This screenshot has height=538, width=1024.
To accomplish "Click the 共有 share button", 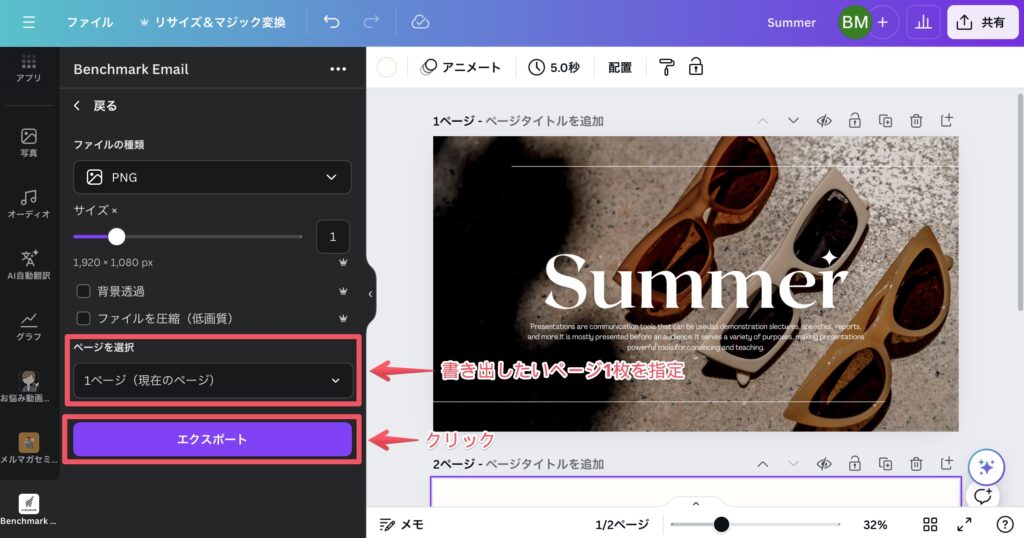I will tap(981, 22).
